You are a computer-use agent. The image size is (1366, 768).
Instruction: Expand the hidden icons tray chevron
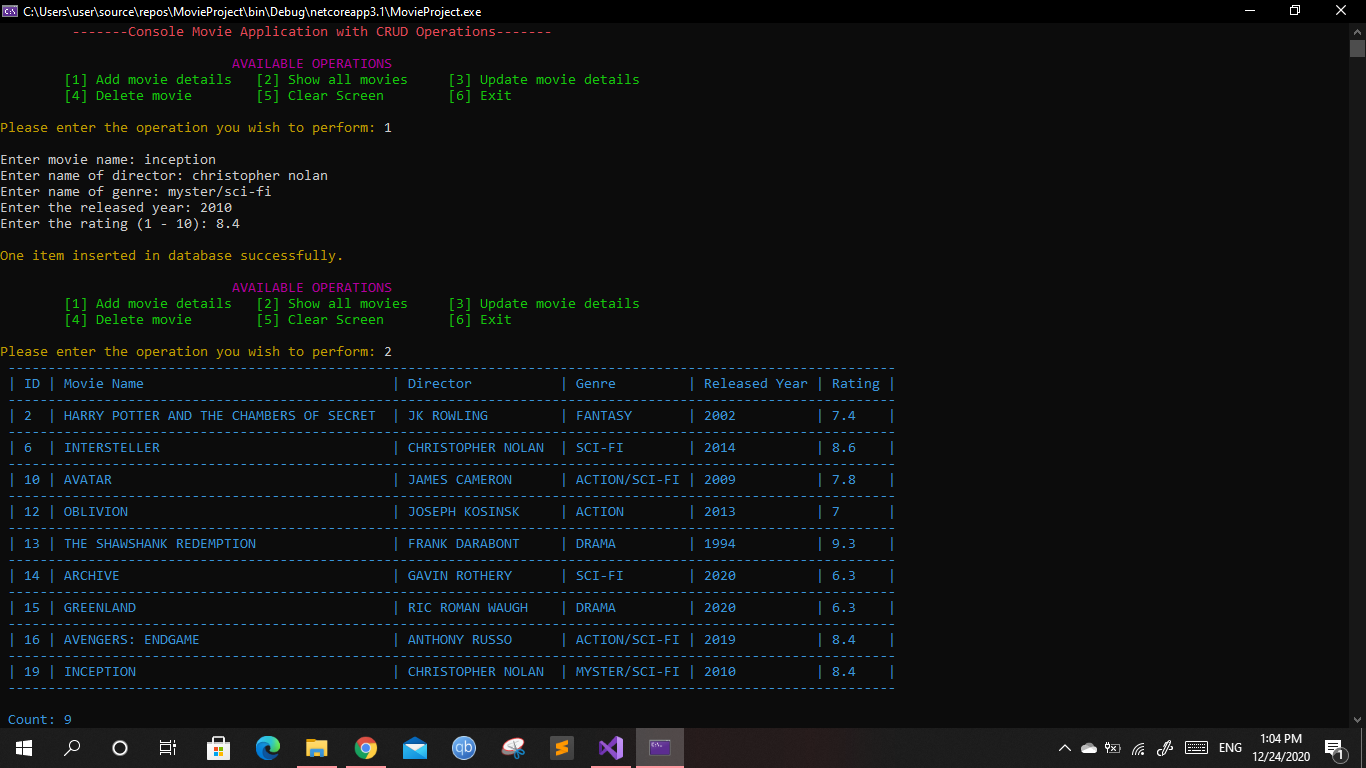coord(1065,747)
